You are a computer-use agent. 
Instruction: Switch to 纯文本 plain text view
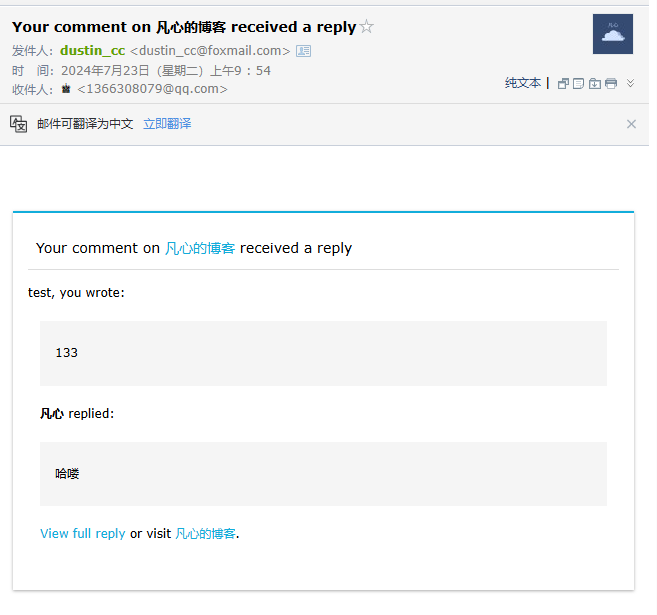[522, 83]
